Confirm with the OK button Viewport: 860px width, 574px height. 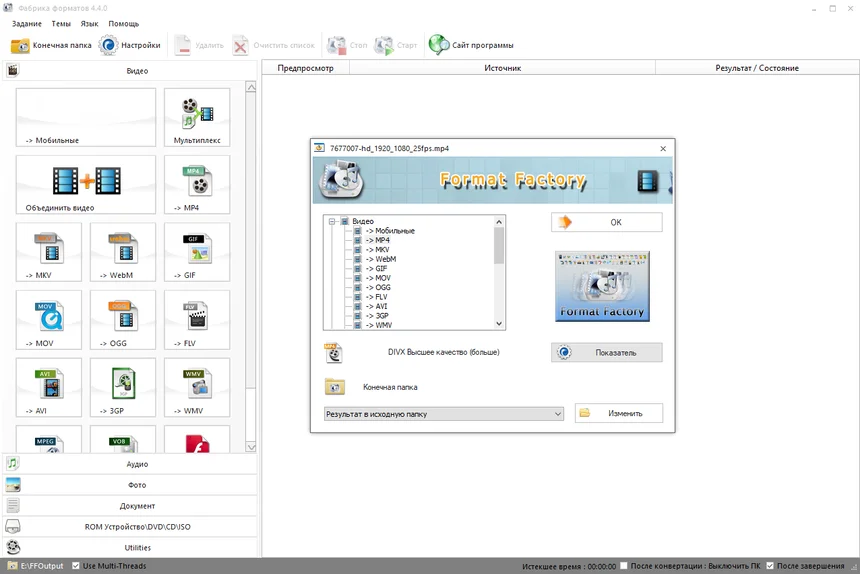click(x=607, y=222)
